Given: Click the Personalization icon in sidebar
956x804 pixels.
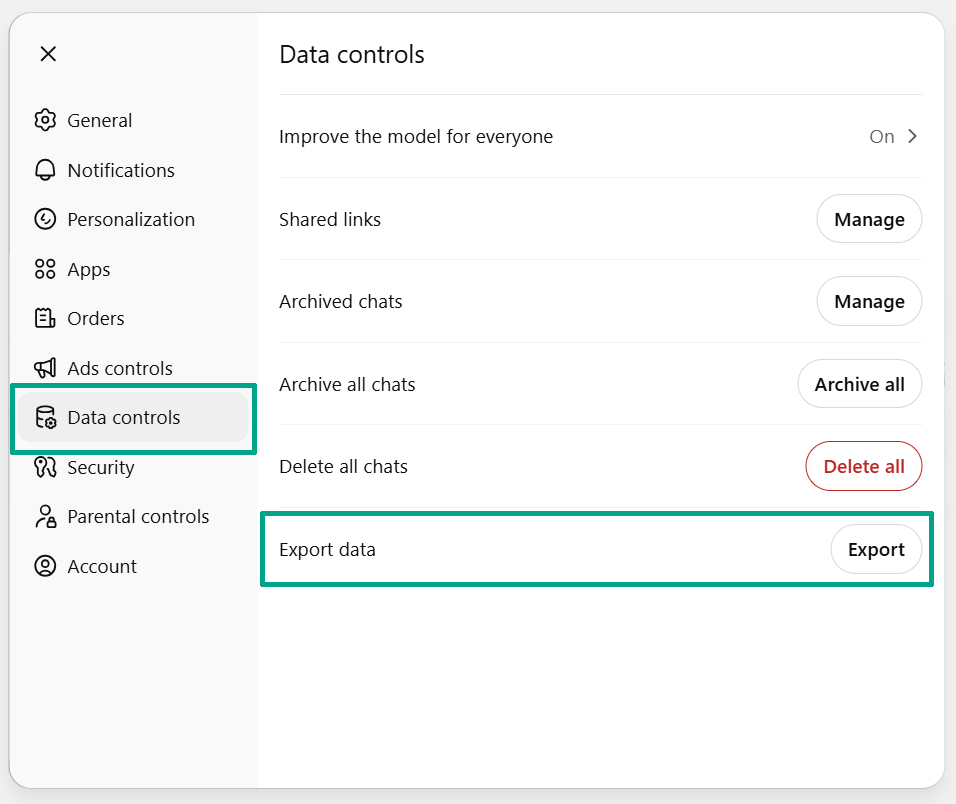Looking at the screenshot, I should click(45, 219).
